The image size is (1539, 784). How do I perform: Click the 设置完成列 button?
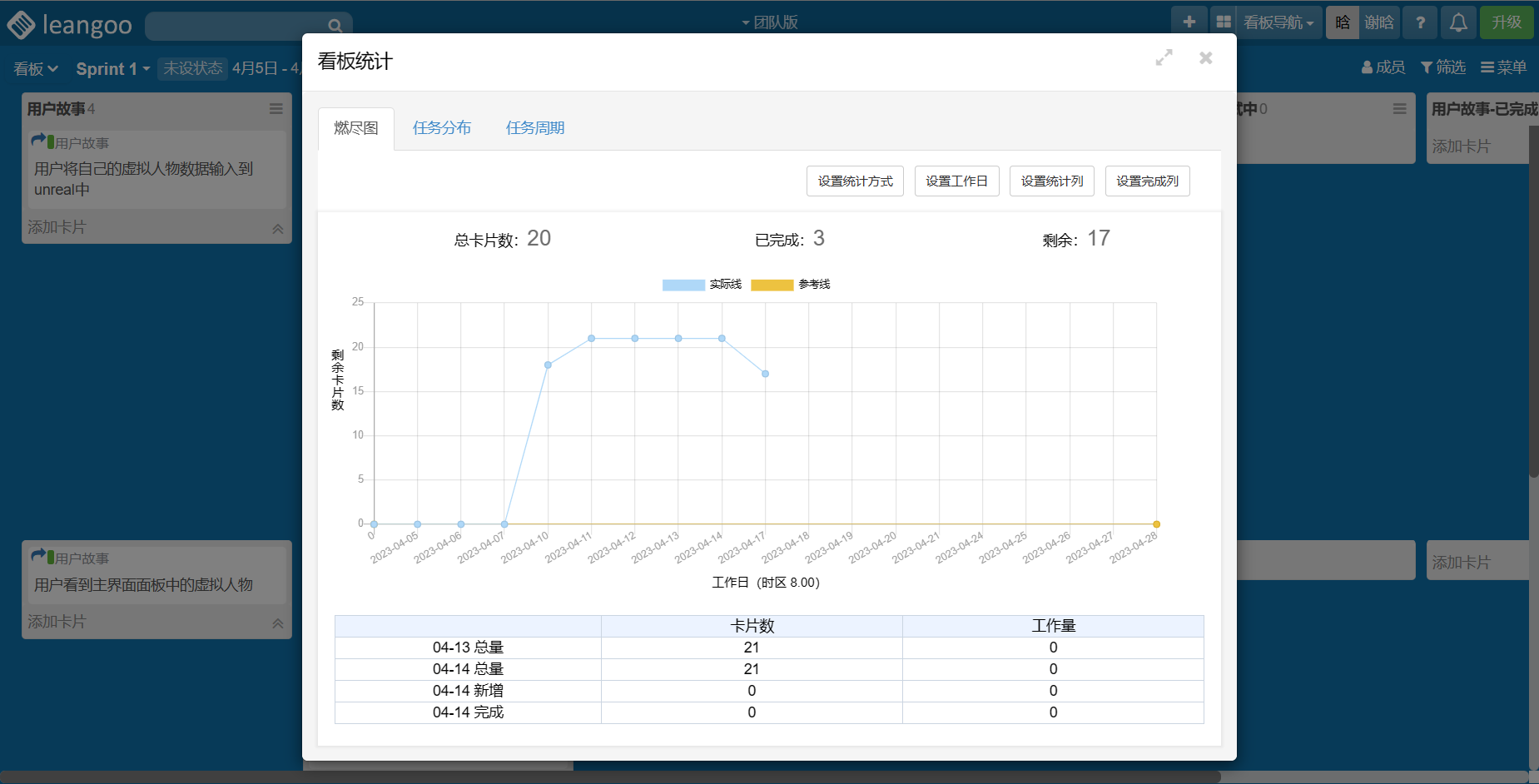coord(1147,181)
